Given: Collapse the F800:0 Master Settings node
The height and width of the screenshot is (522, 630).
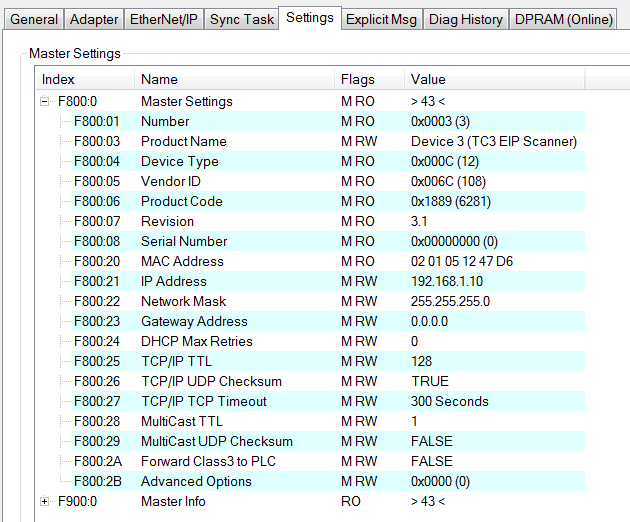Looking at the screenshot, I should point(45,101).
